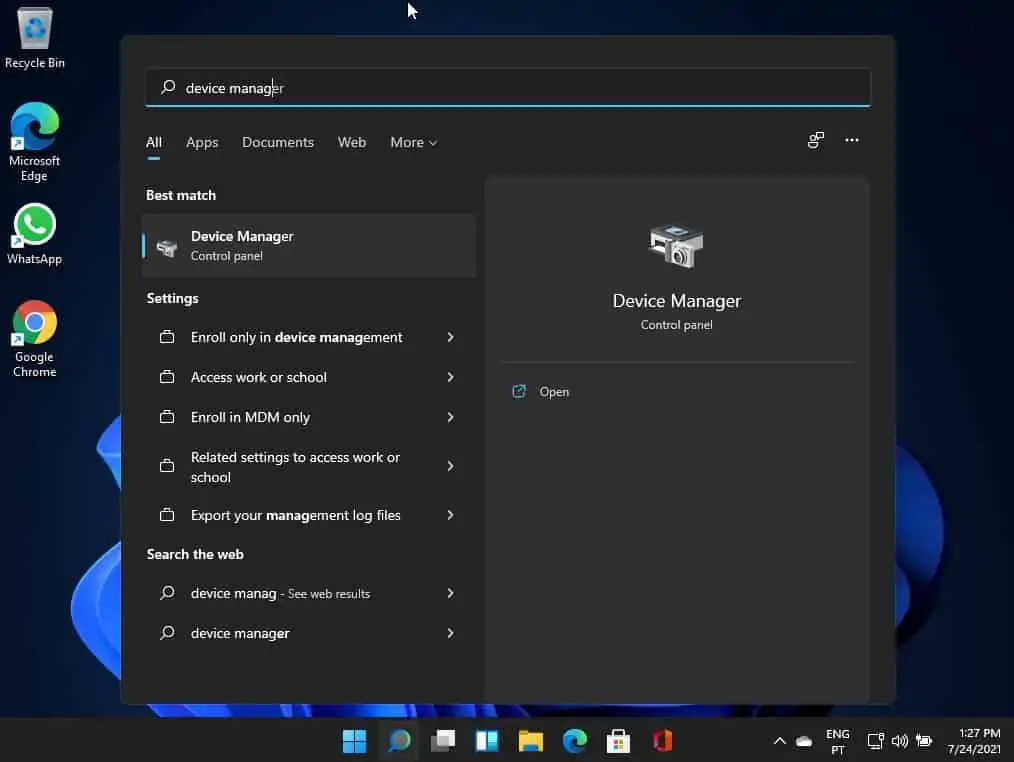Expand the More filter dropdown
Screen dimensions: 1014x762
413,142
